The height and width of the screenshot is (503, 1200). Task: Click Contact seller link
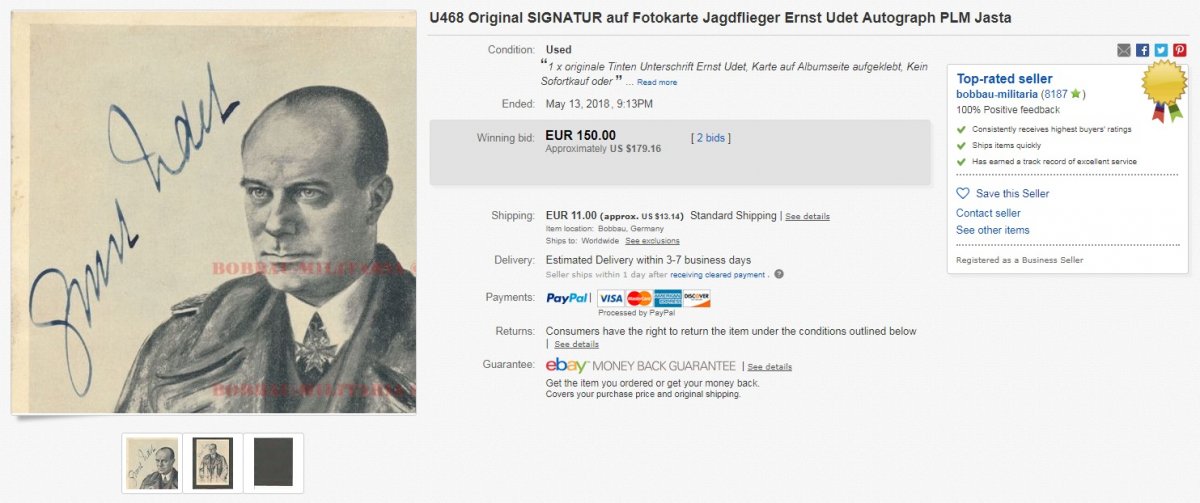pyautogui.click(x=988, y=213)
